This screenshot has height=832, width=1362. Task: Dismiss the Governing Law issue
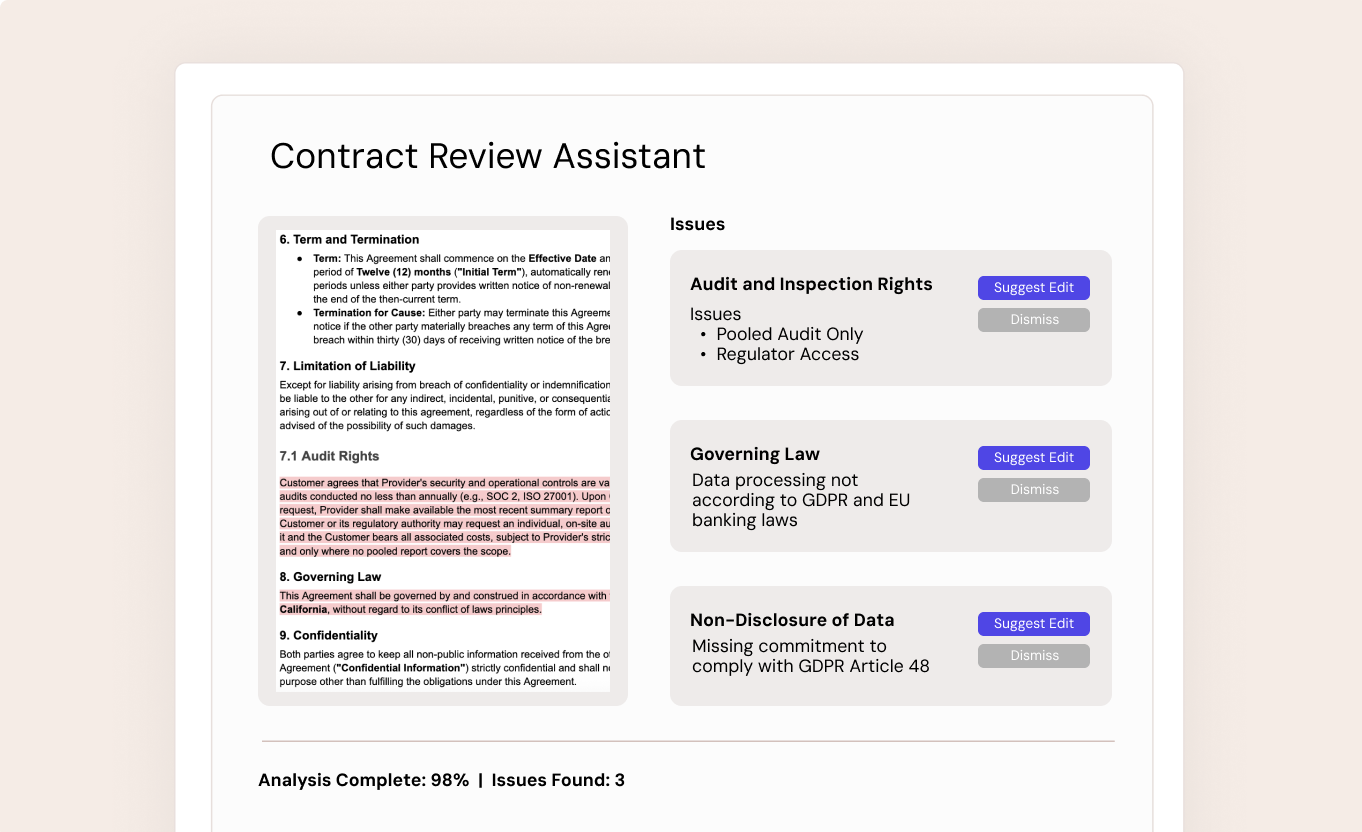[1033, 489]
